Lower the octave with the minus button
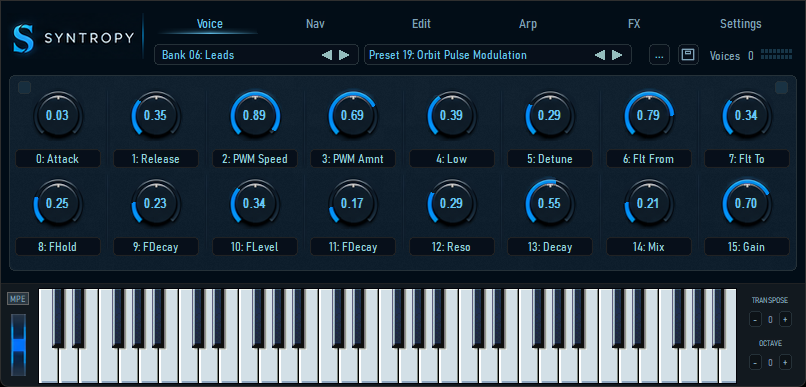 tap(755, 362)
